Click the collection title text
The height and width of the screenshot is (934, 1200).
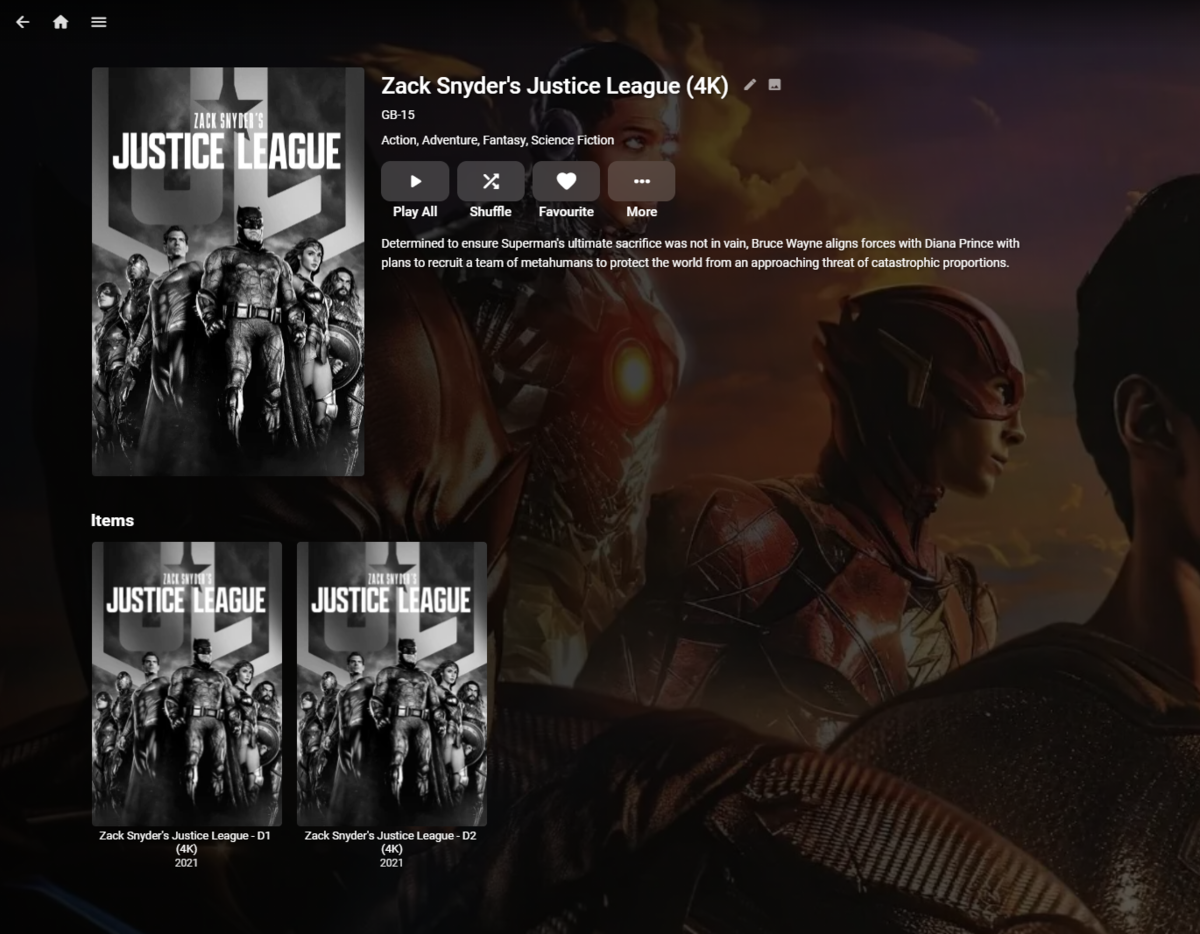tap(555, 86)
